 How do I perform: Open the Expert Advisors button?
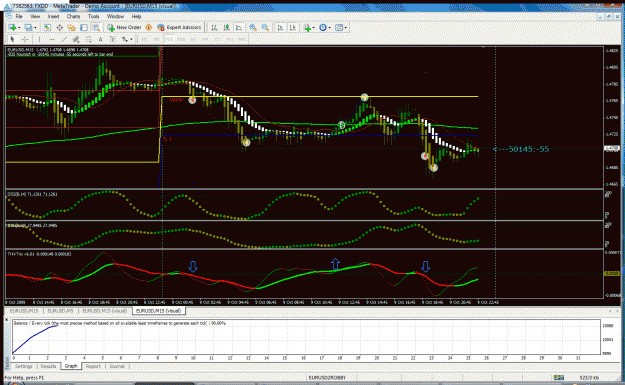(x=179, y=27)
